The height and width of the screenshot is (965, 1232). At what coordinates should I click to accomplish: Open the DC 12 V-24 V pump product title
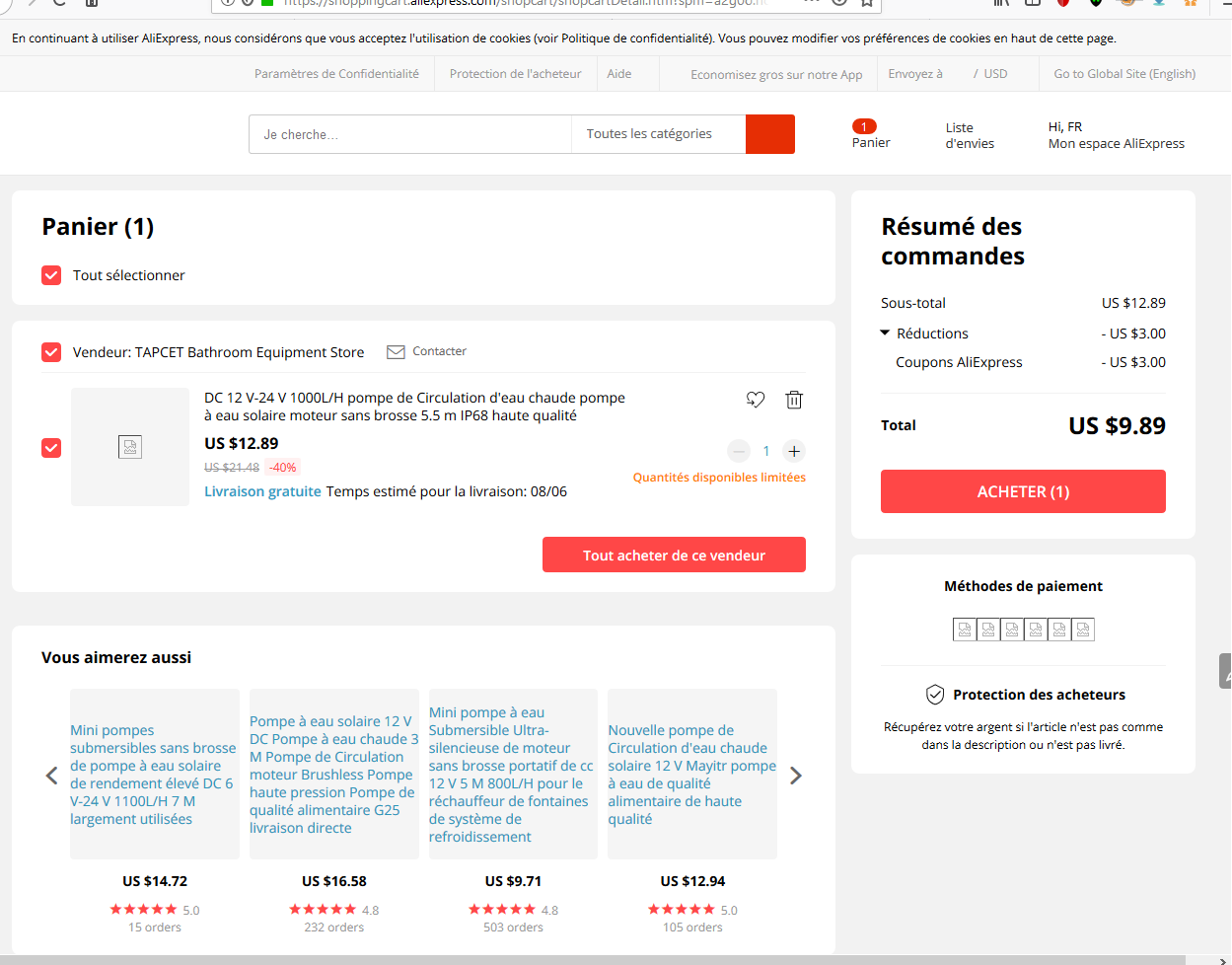coord(414,407)
